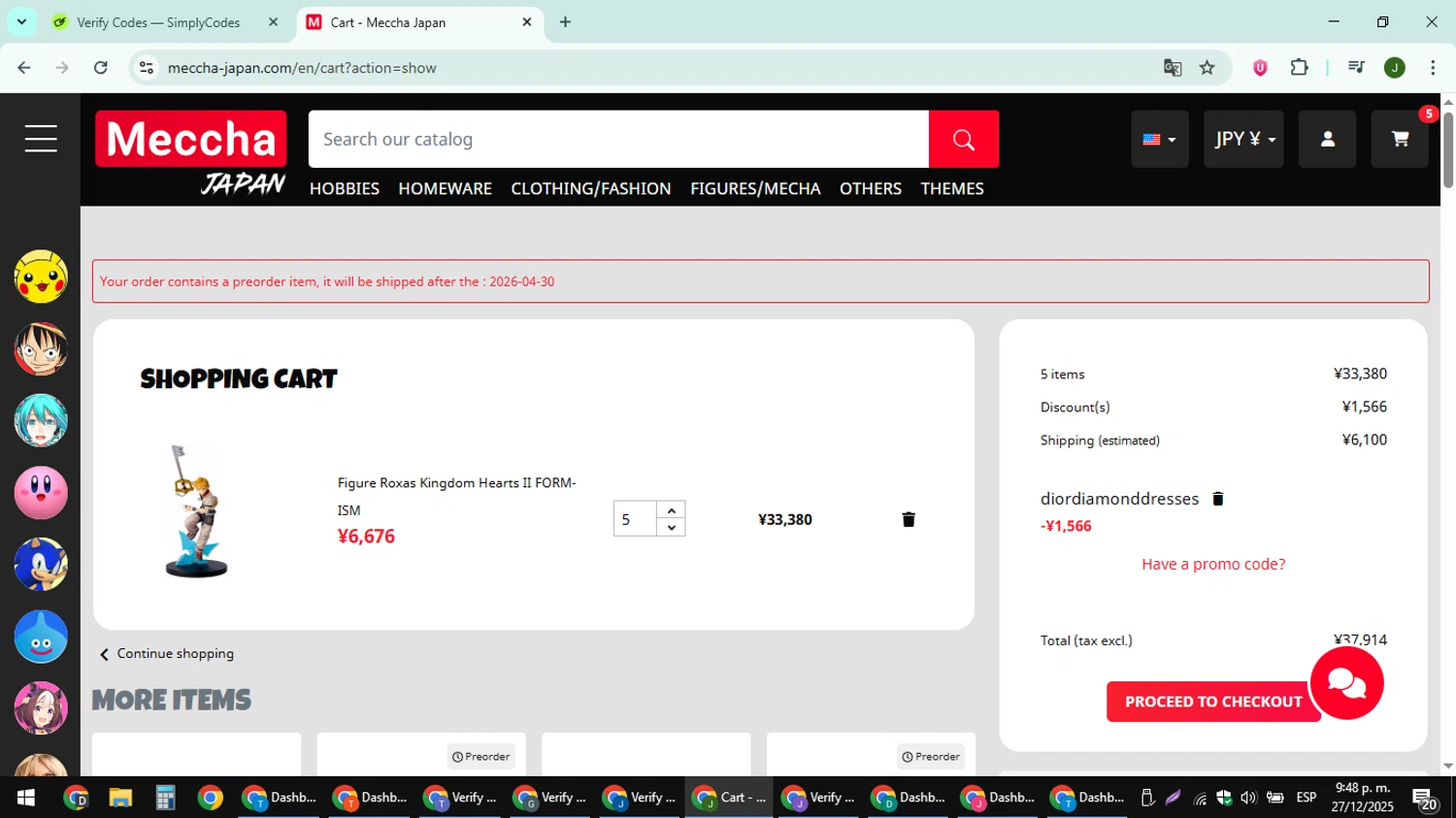Open the media control icon in toolbar
This screenshot has width=1456, height=818.
tap(1356, 67)
